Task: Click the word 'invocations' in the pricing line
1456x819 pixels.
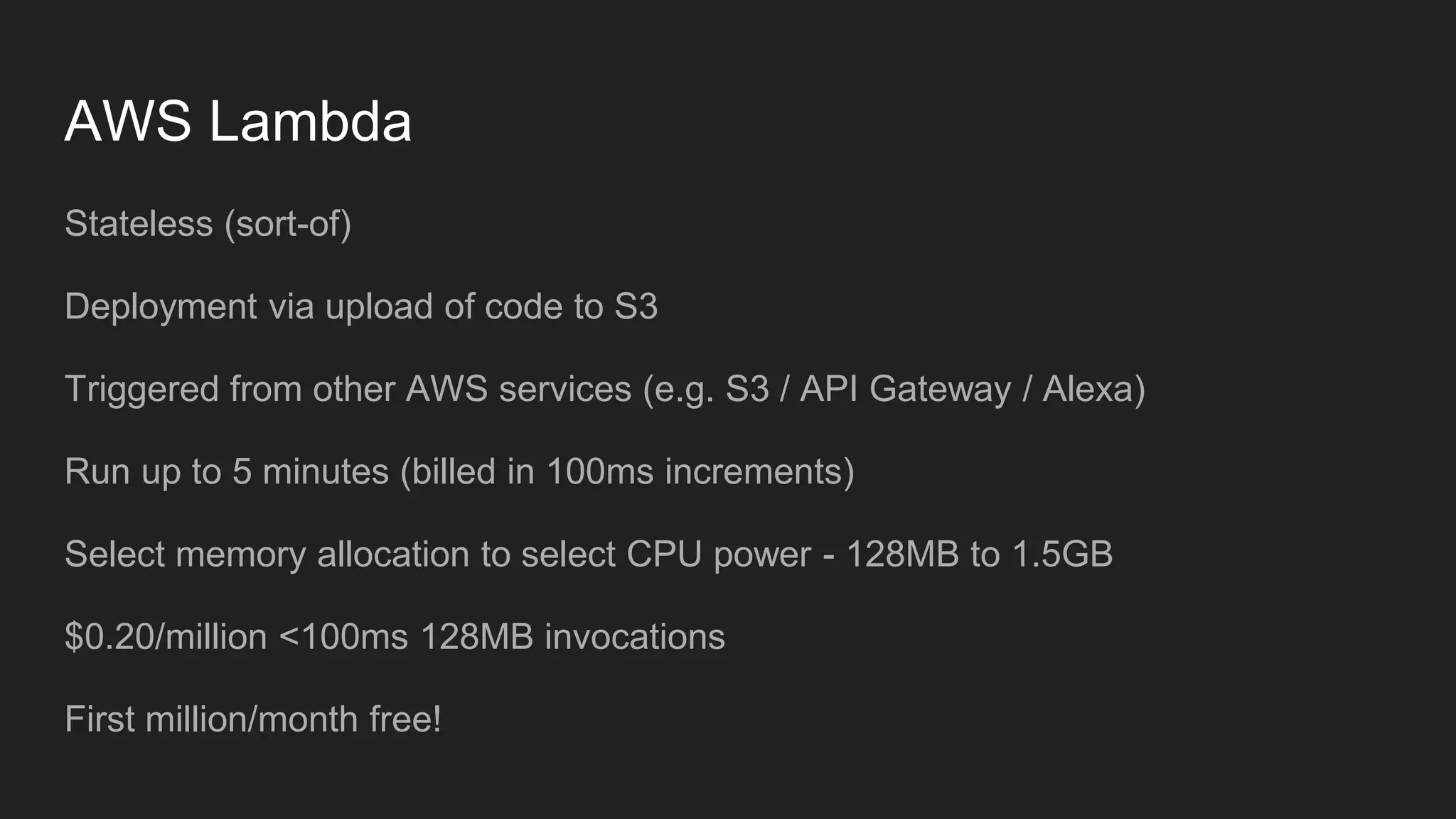Action: [x=634, y=636]
